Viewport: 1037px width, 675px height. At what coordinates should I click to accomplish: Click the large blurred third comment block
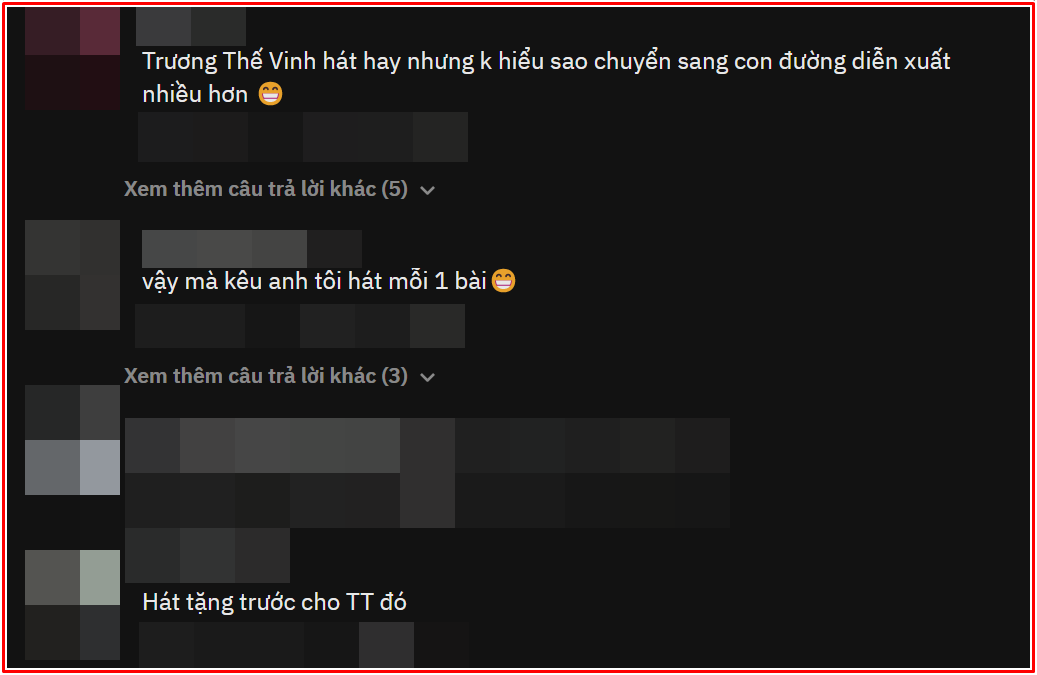(427, 473)
